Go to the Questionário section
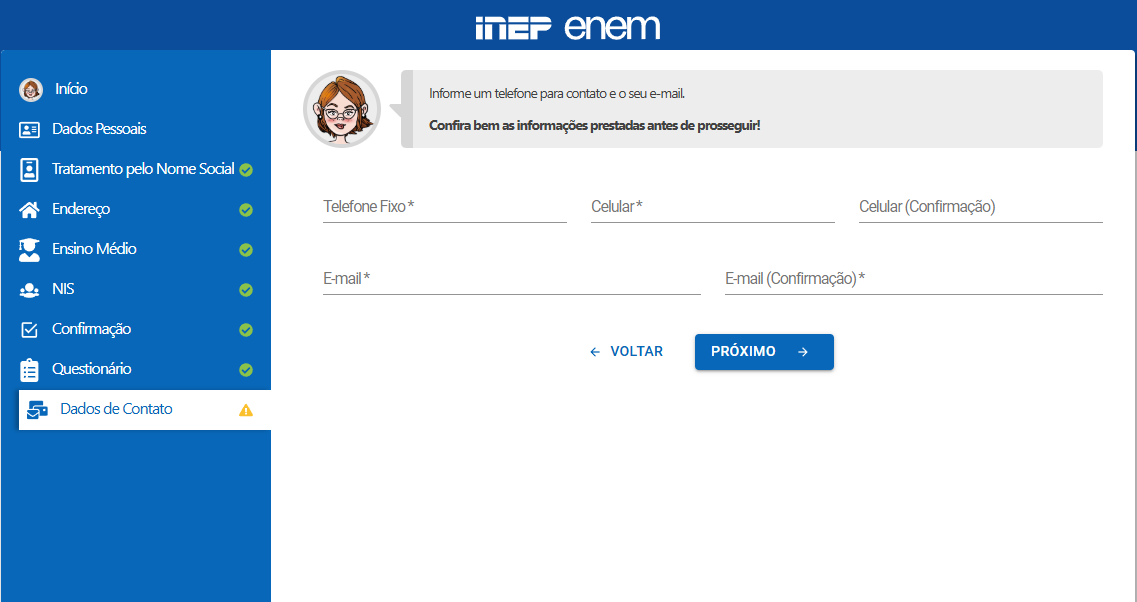Viewport: 1137px width, 602px height. (91, 369)
